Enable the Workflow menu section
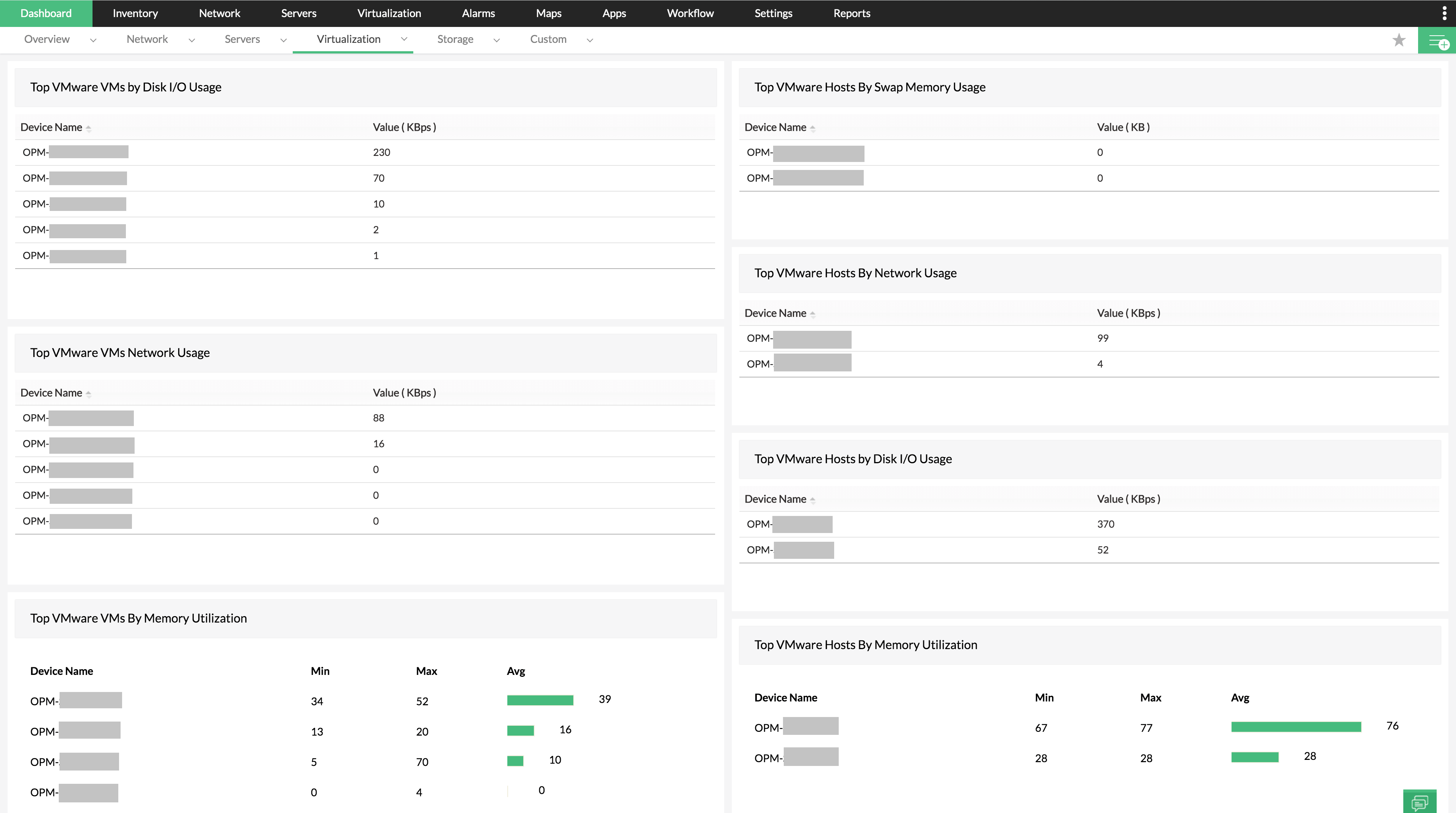 click(691, 13)
